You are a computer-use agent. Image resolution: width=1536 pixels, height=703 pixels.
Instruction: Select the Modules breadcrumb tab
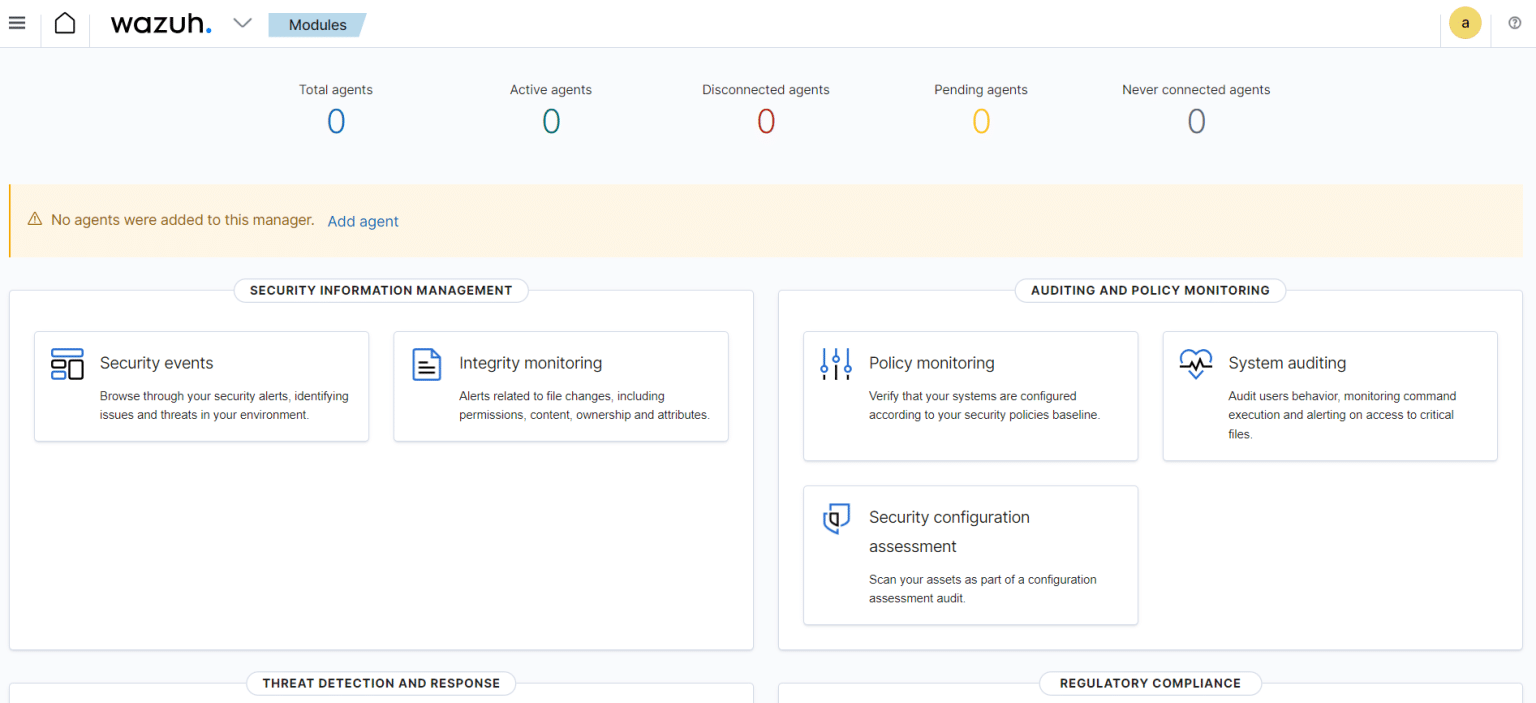point(317,25)
